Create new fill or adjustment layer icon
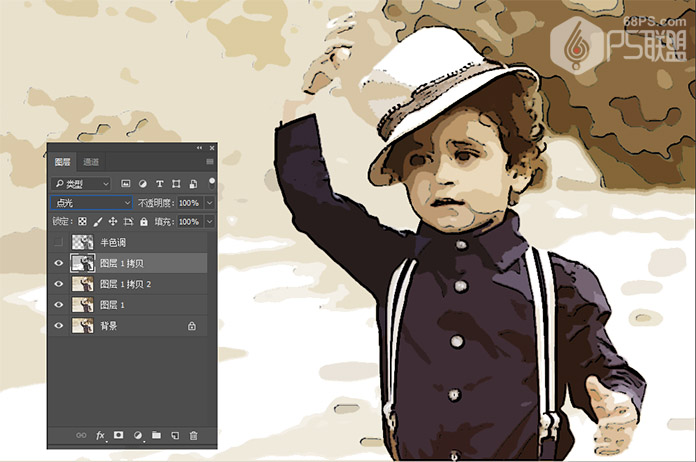The height and width of the screenshot is (462, 696). point(138,435)
